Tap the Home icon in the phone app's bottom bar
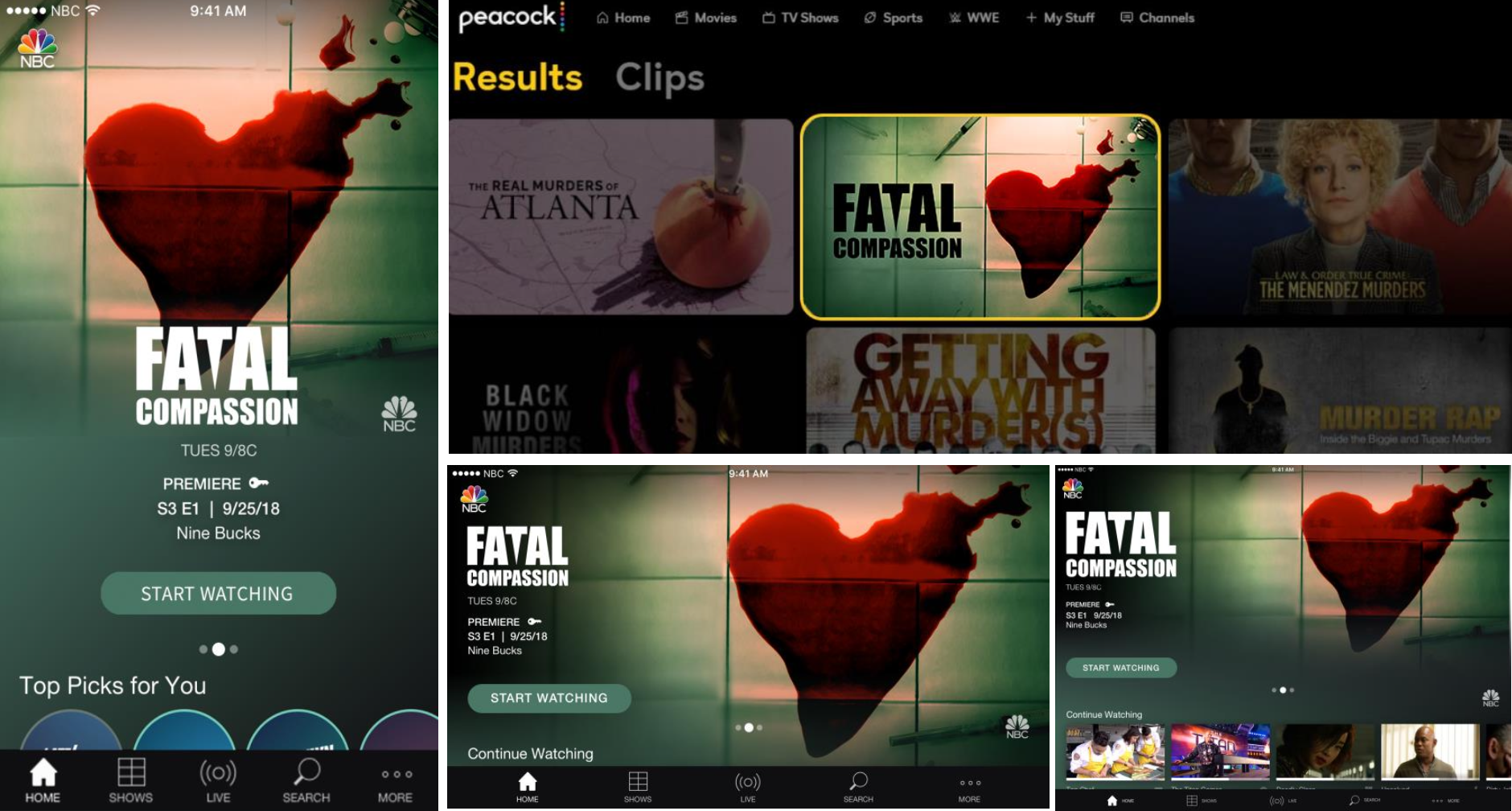The height and width of the screenshot is (811, 1512). click(x=43, y=772)
